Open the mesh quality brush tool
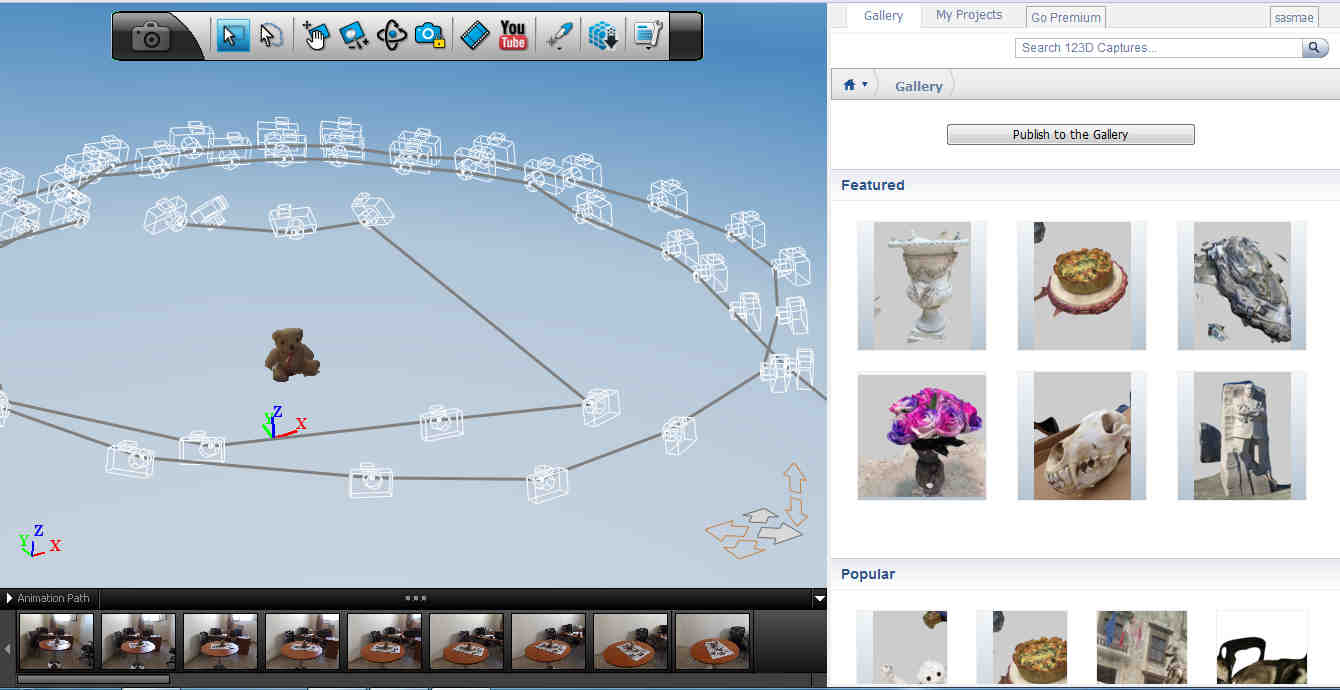The image size is (1340, 690). coord(559,36)
